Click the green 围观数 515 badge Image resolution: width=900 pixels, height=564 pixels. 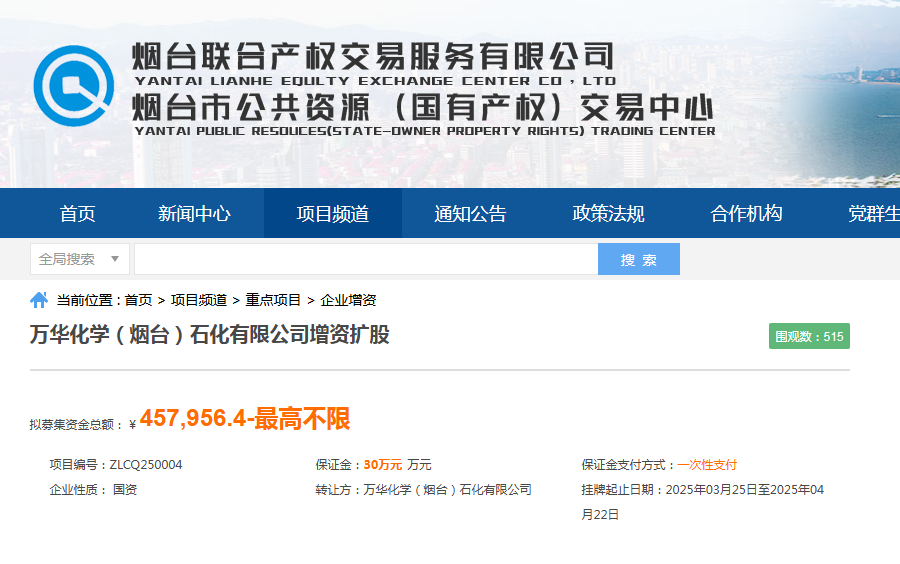pos(809,337)
